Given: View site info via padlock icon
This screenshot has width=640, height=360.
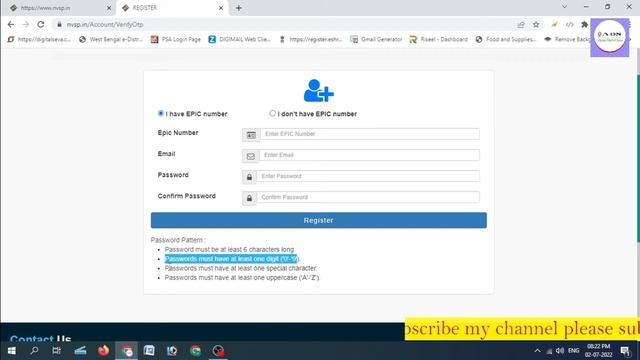Looking at the screenshot, I should (x=59, y=24).
